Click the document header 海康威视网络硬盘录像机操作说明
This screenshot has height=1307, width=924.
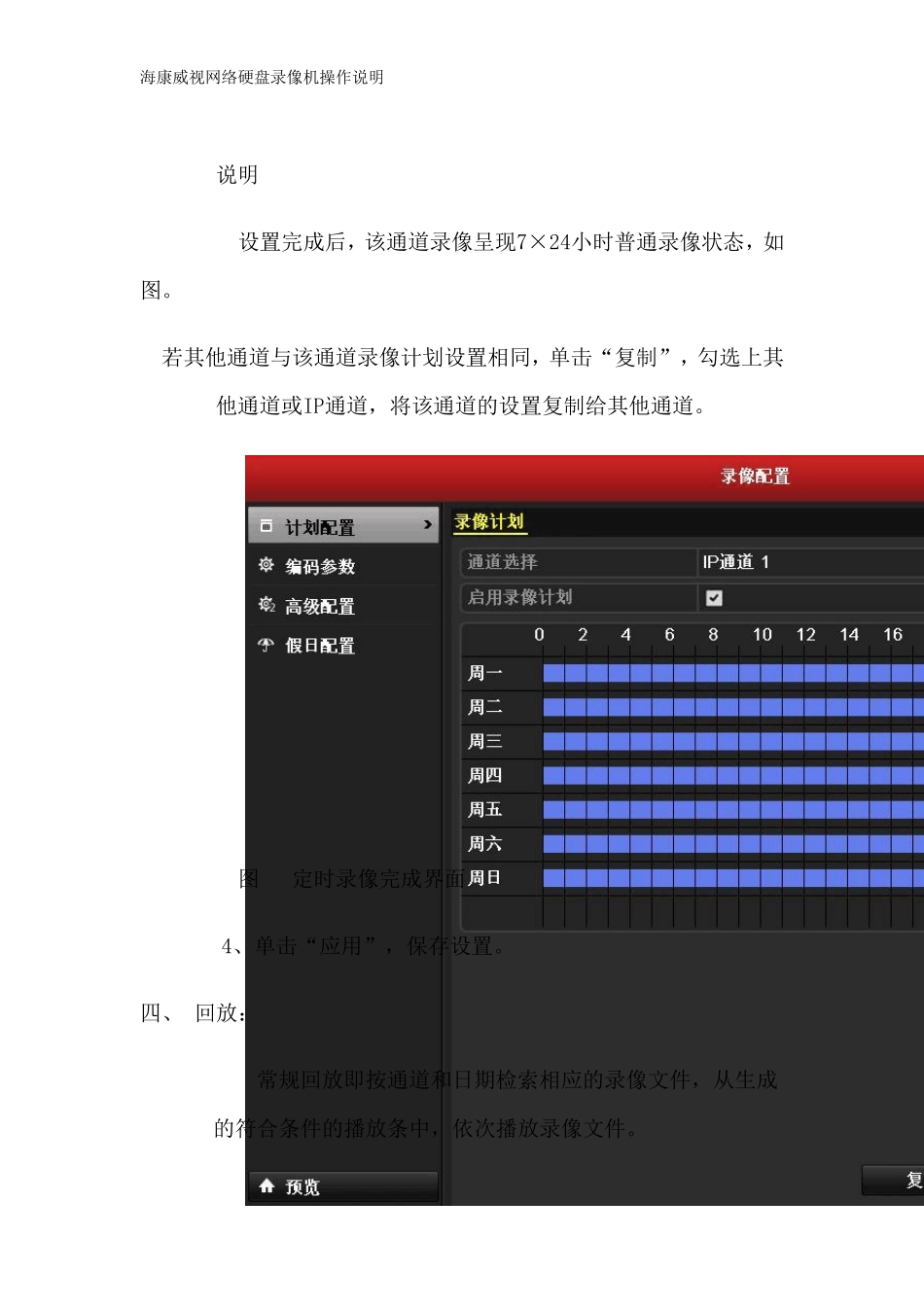(x=262, y=77)
